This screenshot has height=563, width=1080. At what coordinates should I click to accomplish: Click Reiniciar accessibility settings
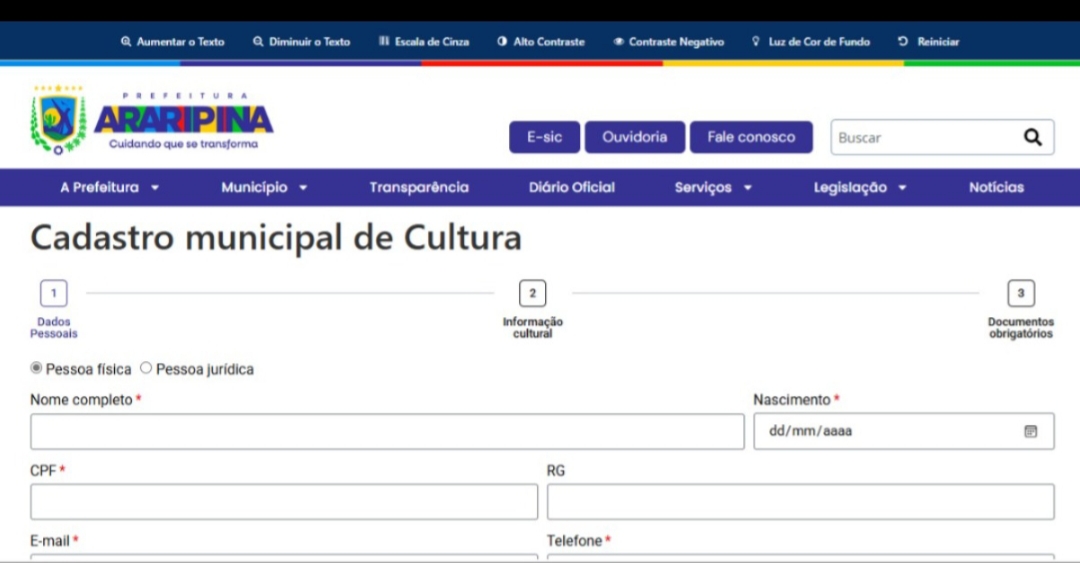click(928, 42)
